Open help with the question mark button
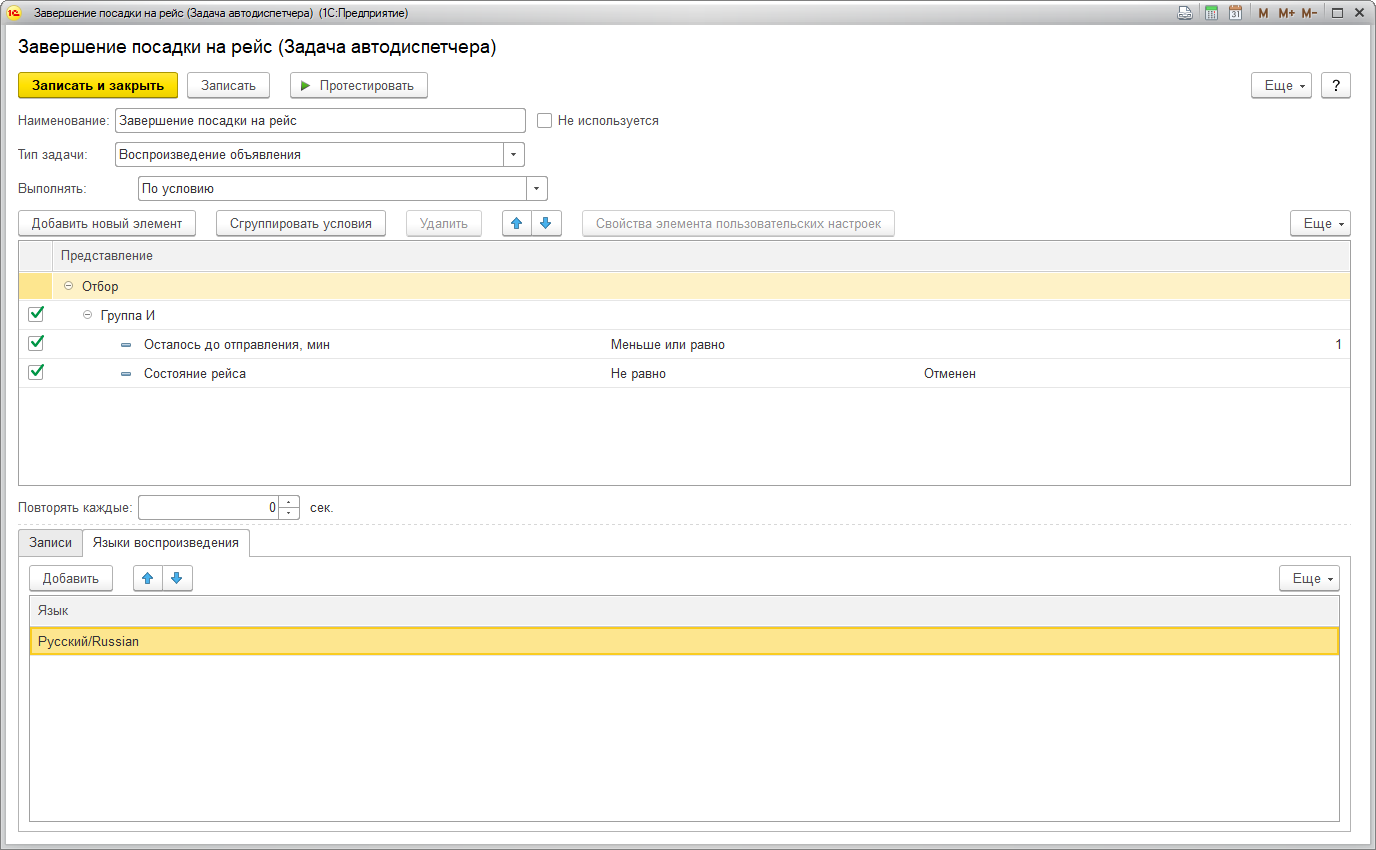The height and width of the screenshot is (850, 1376). 1336,85
